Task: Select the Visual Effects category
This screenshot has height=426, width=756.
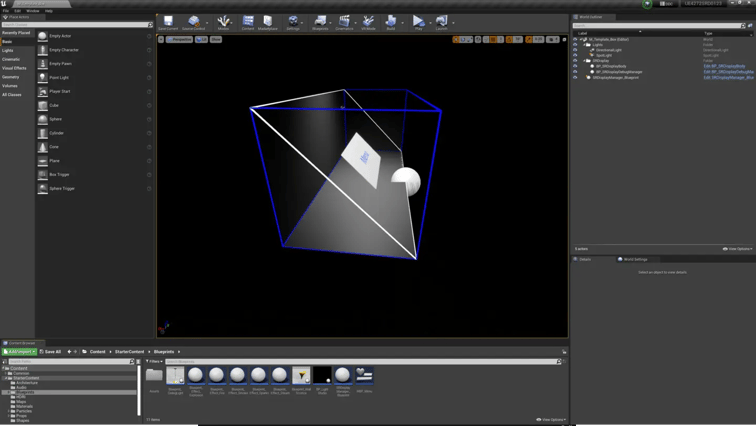Action: [14, 68]
